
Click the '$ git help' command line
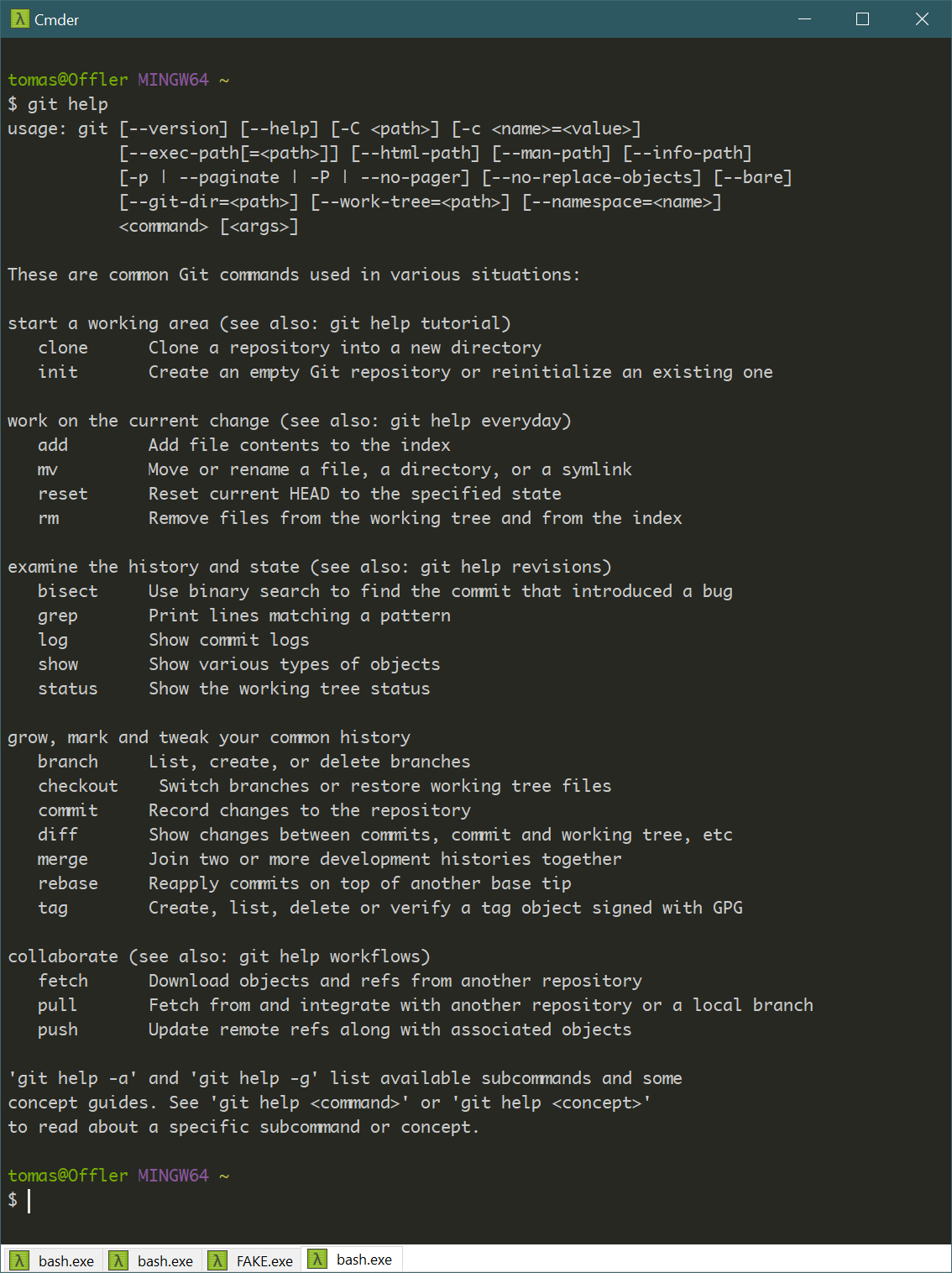(x=58, y=104)
